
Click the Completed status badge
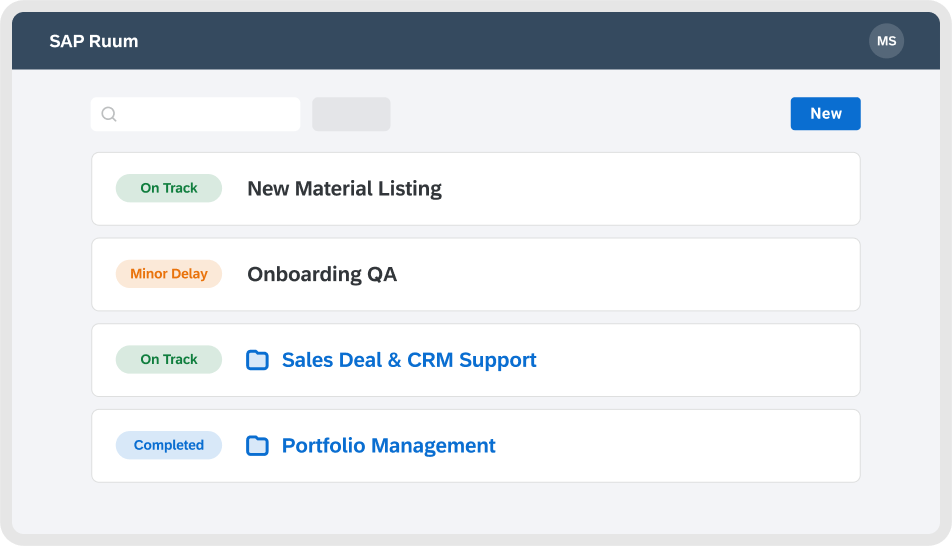coord(169,446)
